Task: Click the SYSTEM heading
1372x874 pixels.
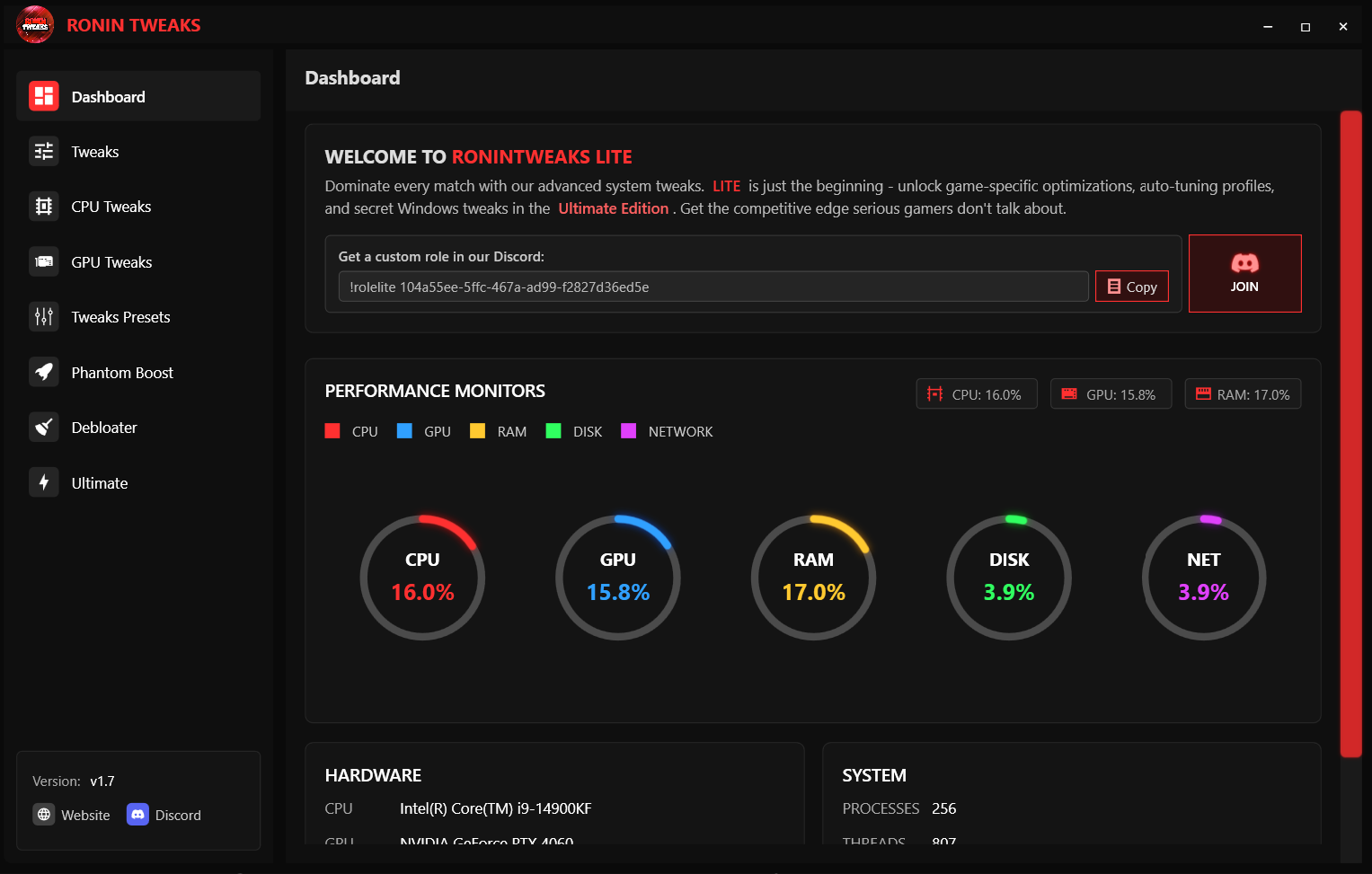Action: 874,775
